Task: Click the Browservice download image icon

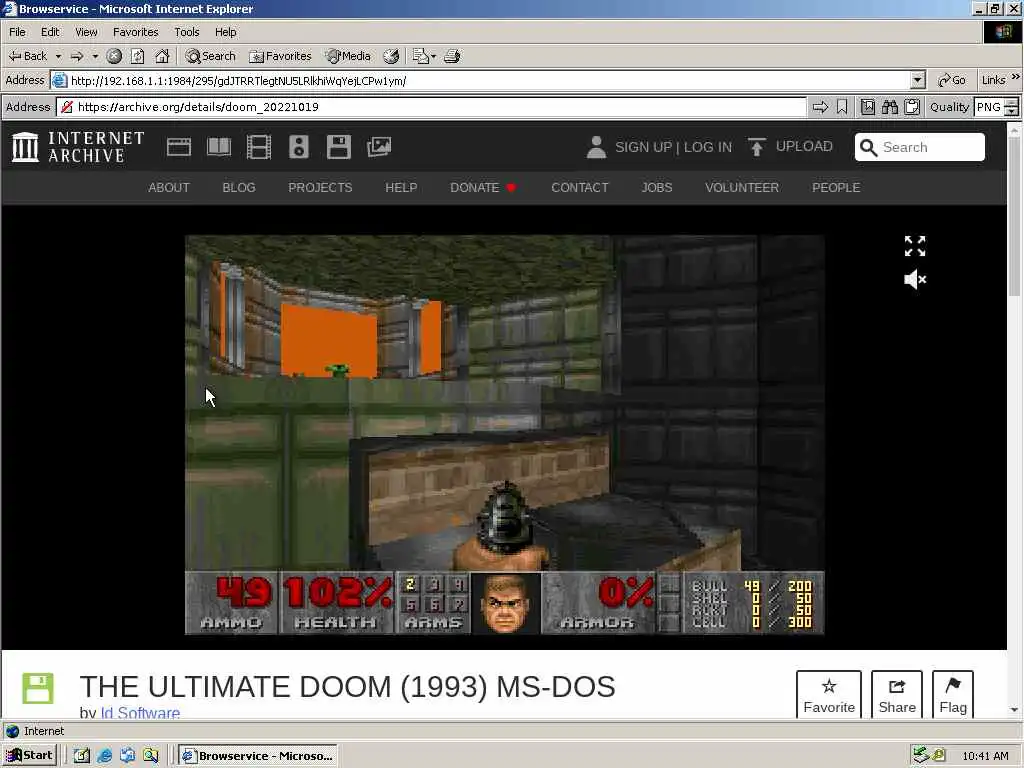Action: pyautogui.click(x=867, y=107)
